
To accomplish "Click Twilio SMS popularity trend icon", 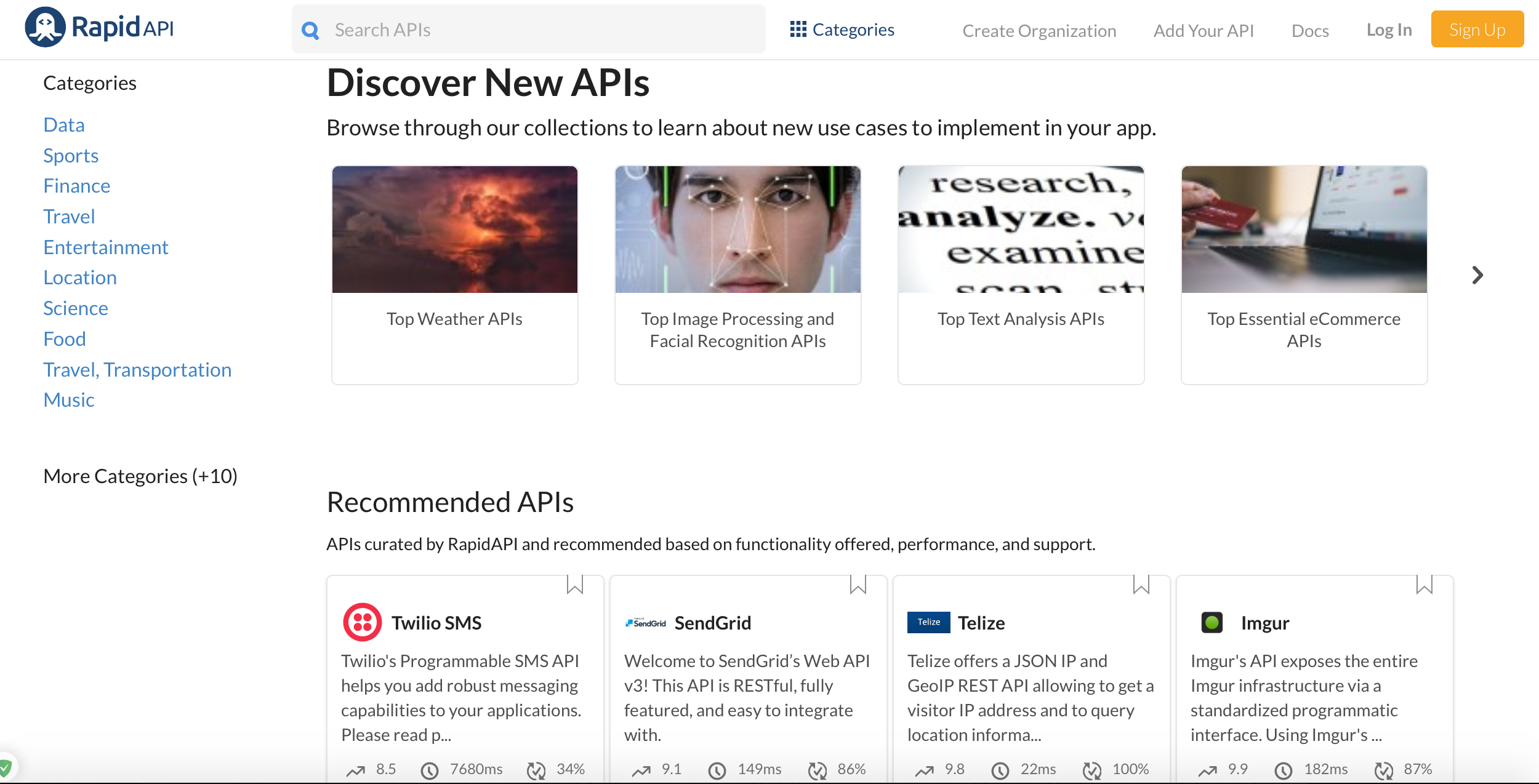I will [x=356, y=770].
